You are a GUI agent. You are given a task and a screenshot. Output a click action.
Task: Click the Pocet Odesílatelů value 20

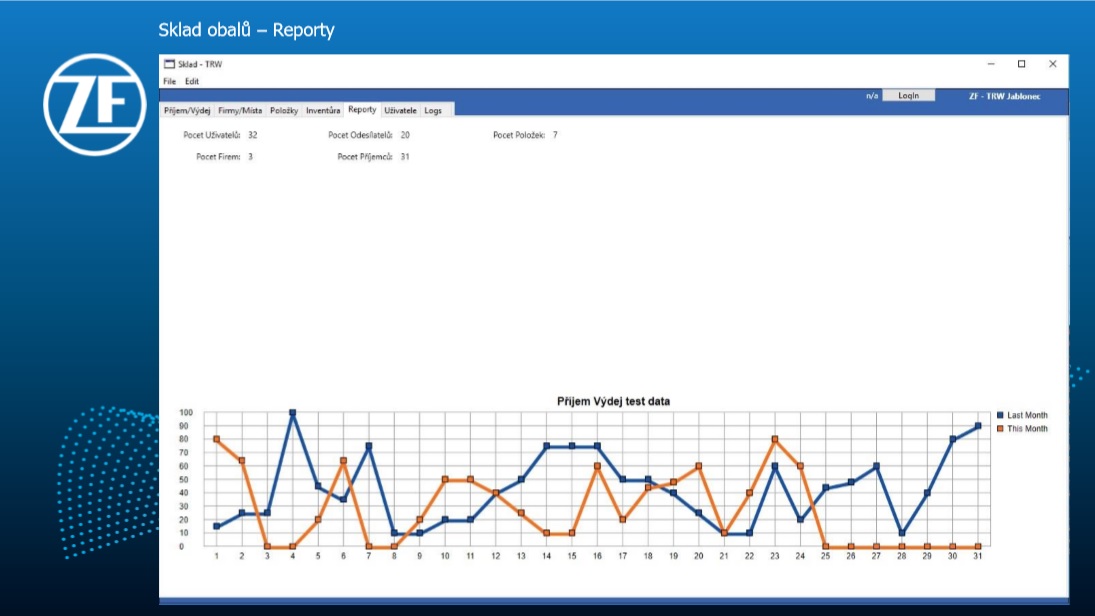[405, 135]
